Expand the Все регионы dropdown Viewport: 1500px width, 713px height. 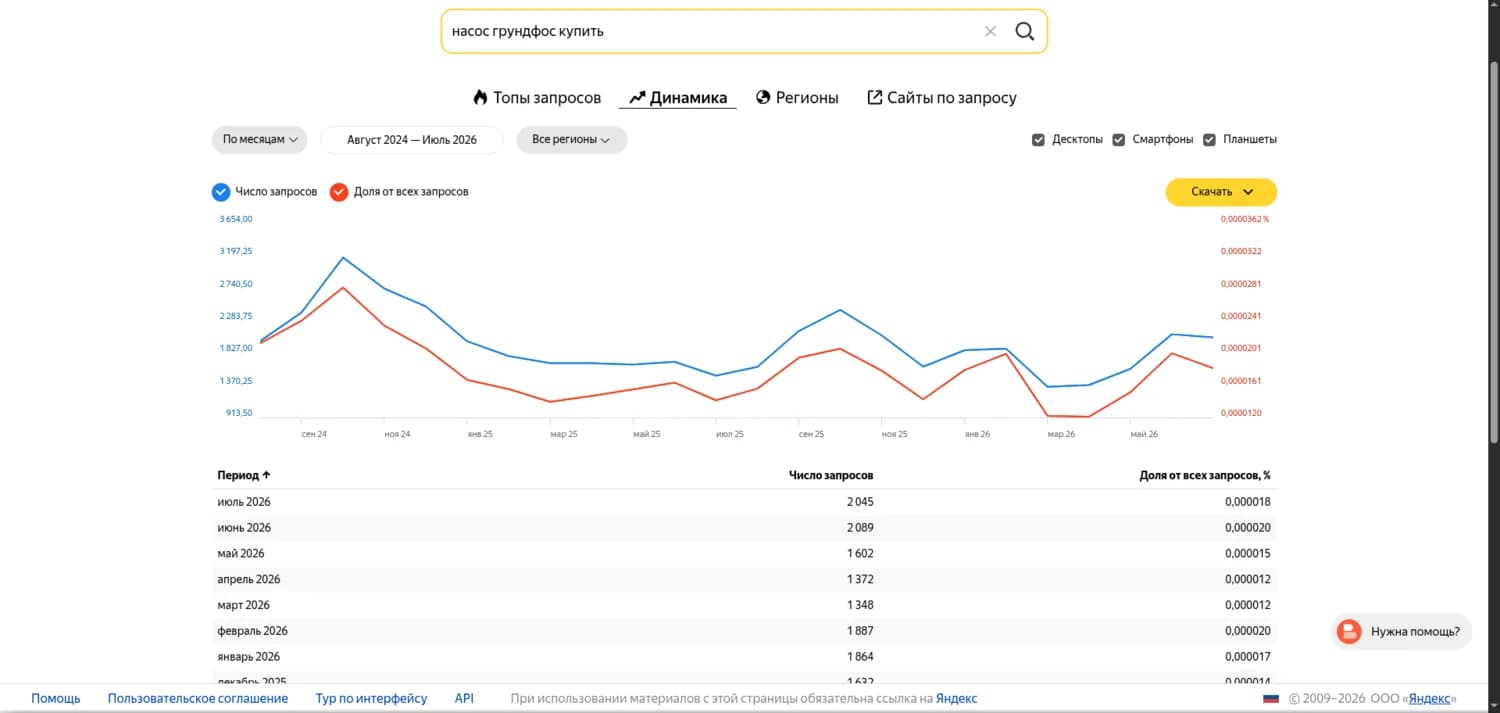pos(571,140)
